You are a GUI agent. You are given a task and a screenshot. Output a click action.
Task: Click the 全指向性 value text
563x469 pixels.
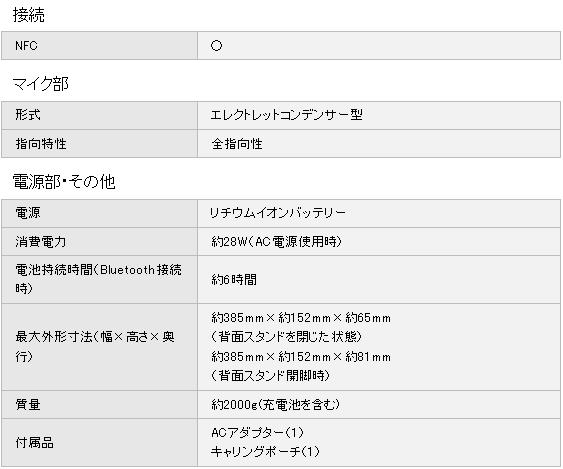pyautogui.click(x=237, y=144)
